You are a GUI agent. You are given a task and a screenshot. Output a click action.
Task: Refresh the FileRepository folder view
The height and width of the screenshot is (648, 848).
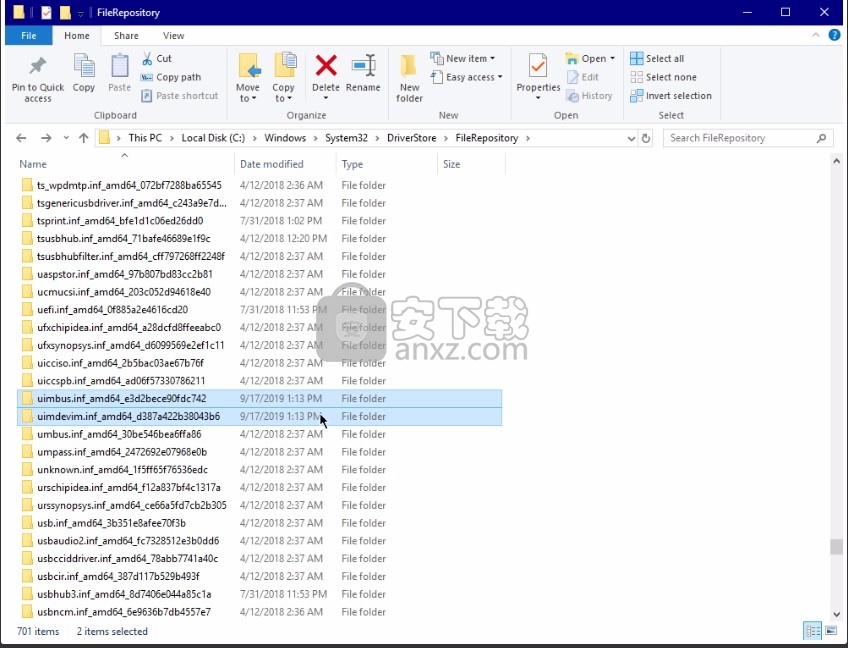tap(646, 138)
